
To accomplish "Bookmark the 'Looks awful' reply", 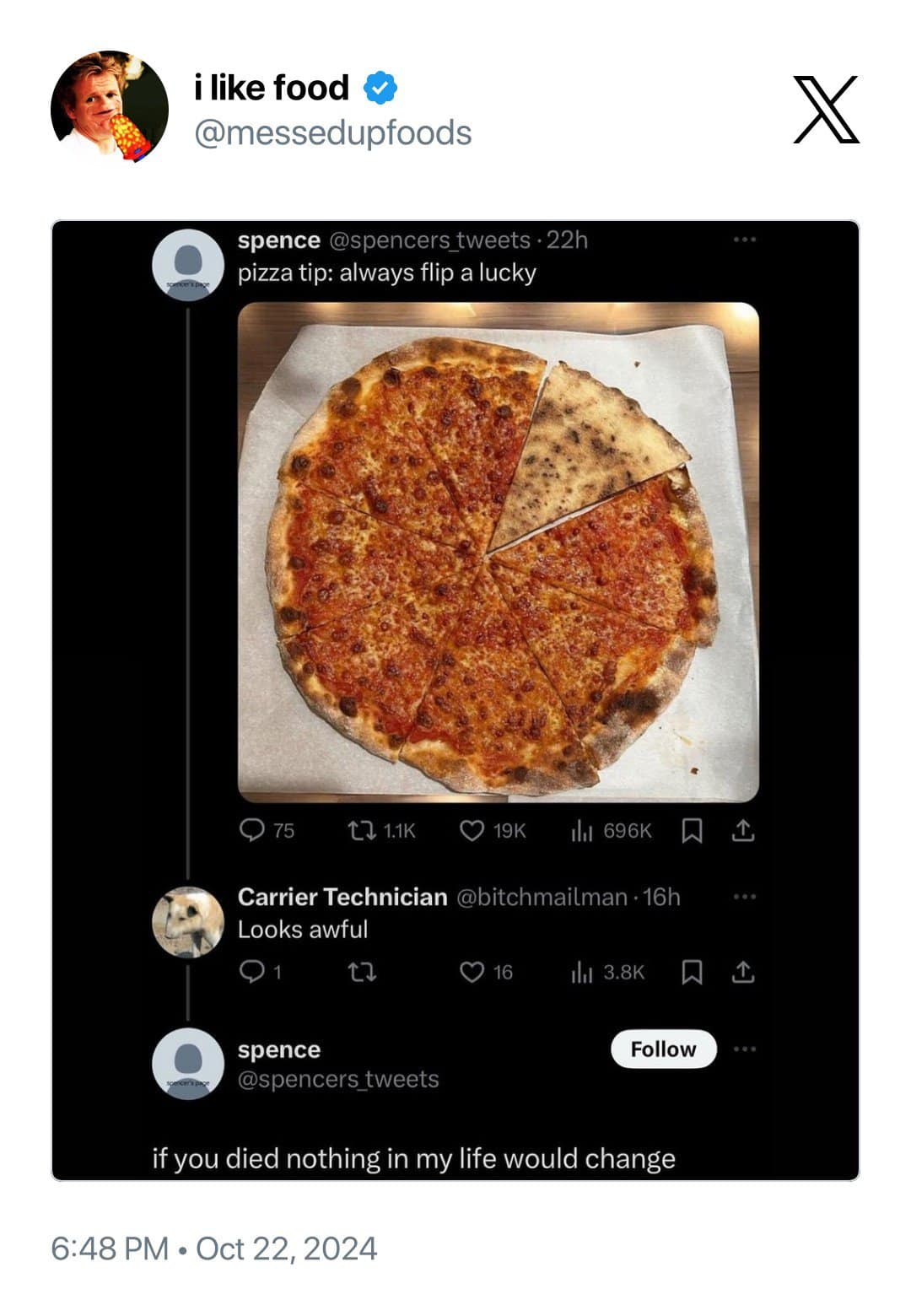I will [692, 973].
